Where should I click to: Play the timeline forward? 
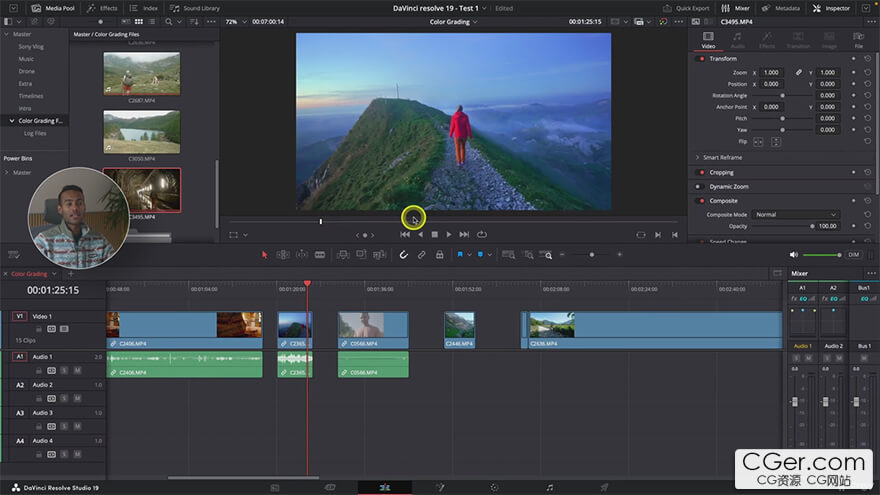(x=448, y=235)
